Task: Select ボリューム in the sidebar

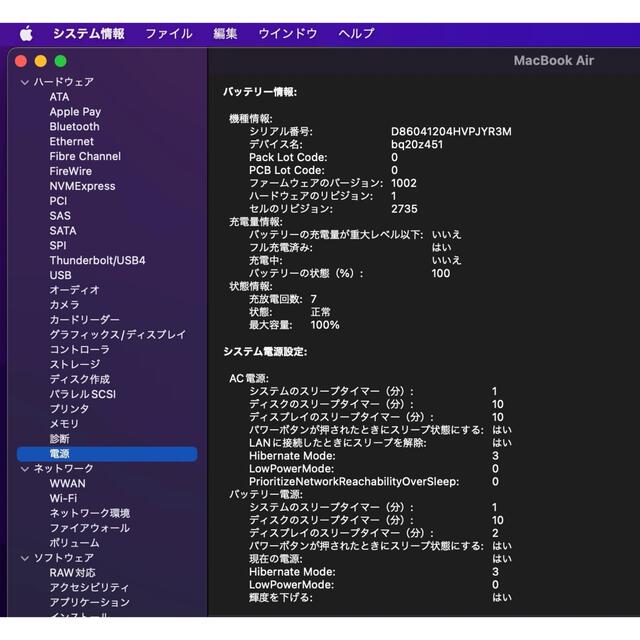Action: [74, 543]
